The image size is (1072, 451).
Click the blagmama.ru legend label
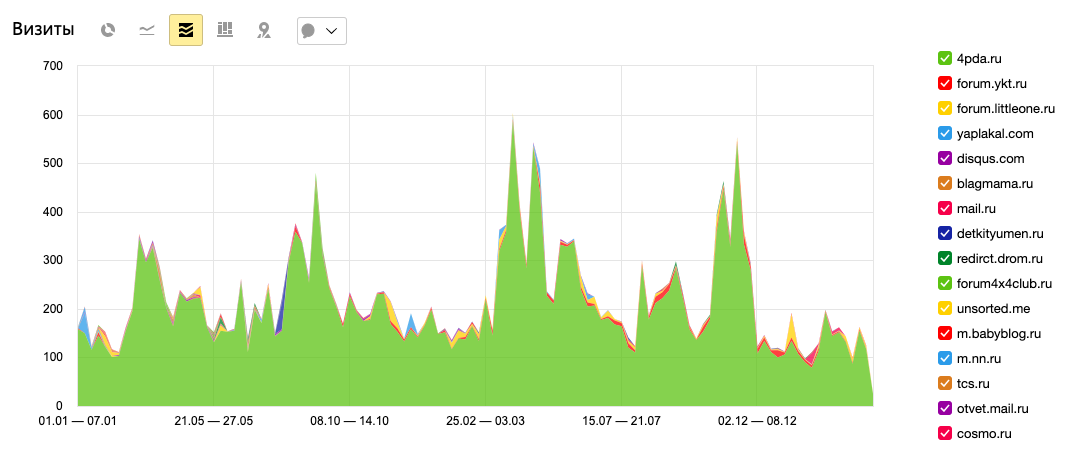pos(995,184)
